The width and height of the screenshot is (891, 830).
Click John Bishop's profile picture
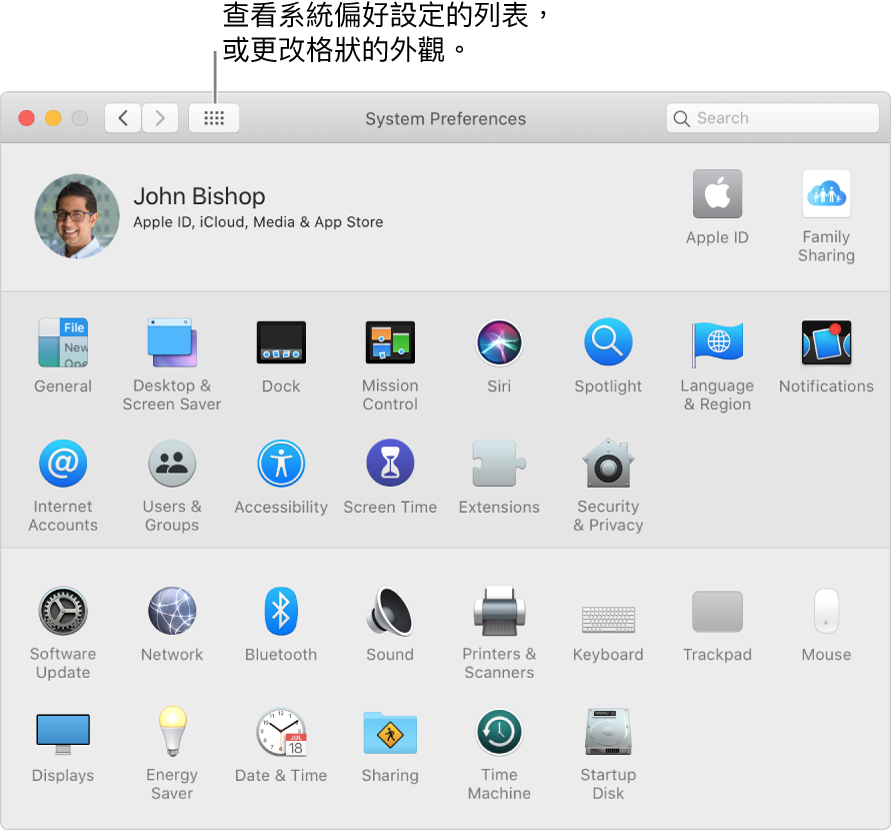pos(77,216)
